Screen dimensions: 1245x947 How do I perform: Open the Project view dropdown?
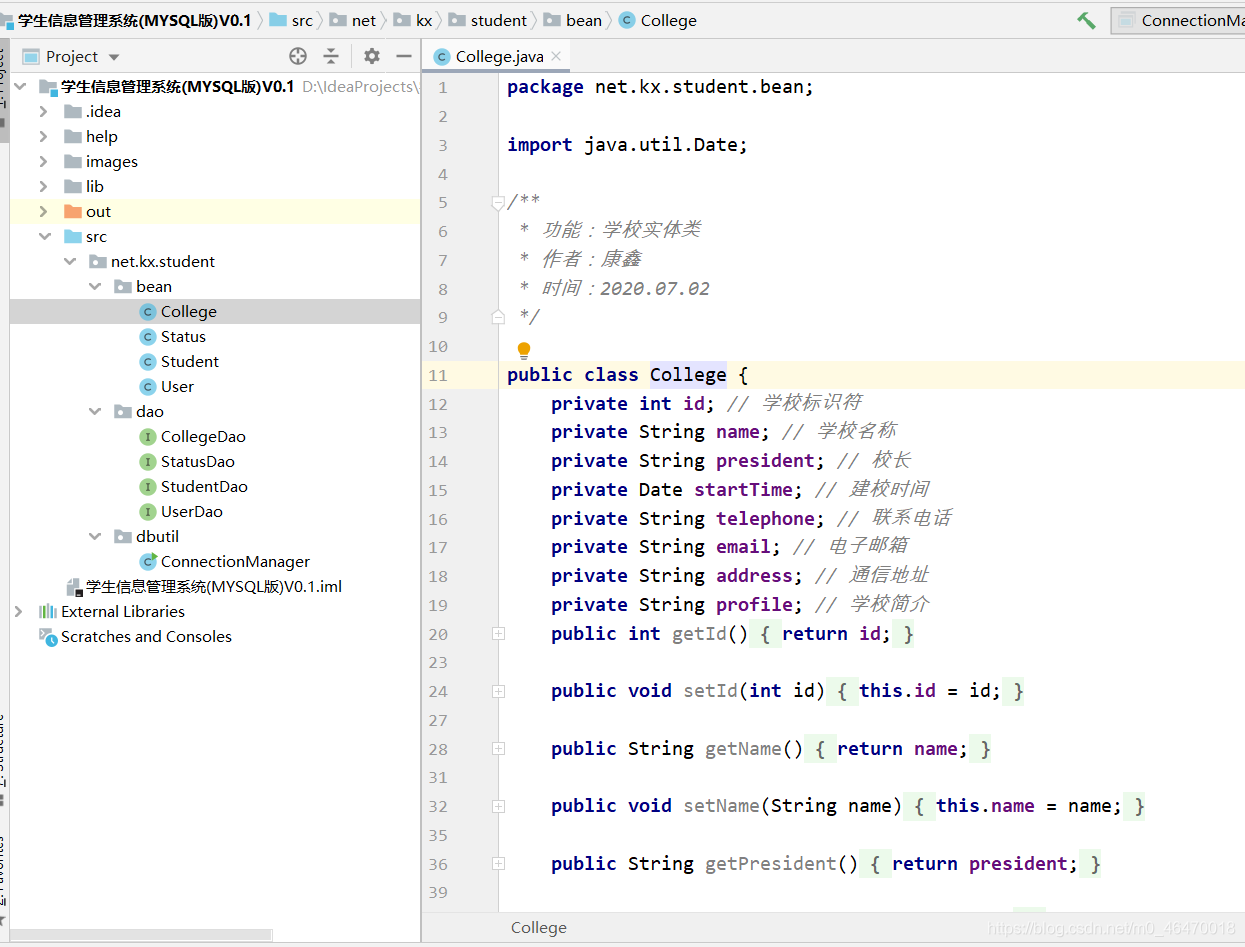coord(114,57)
